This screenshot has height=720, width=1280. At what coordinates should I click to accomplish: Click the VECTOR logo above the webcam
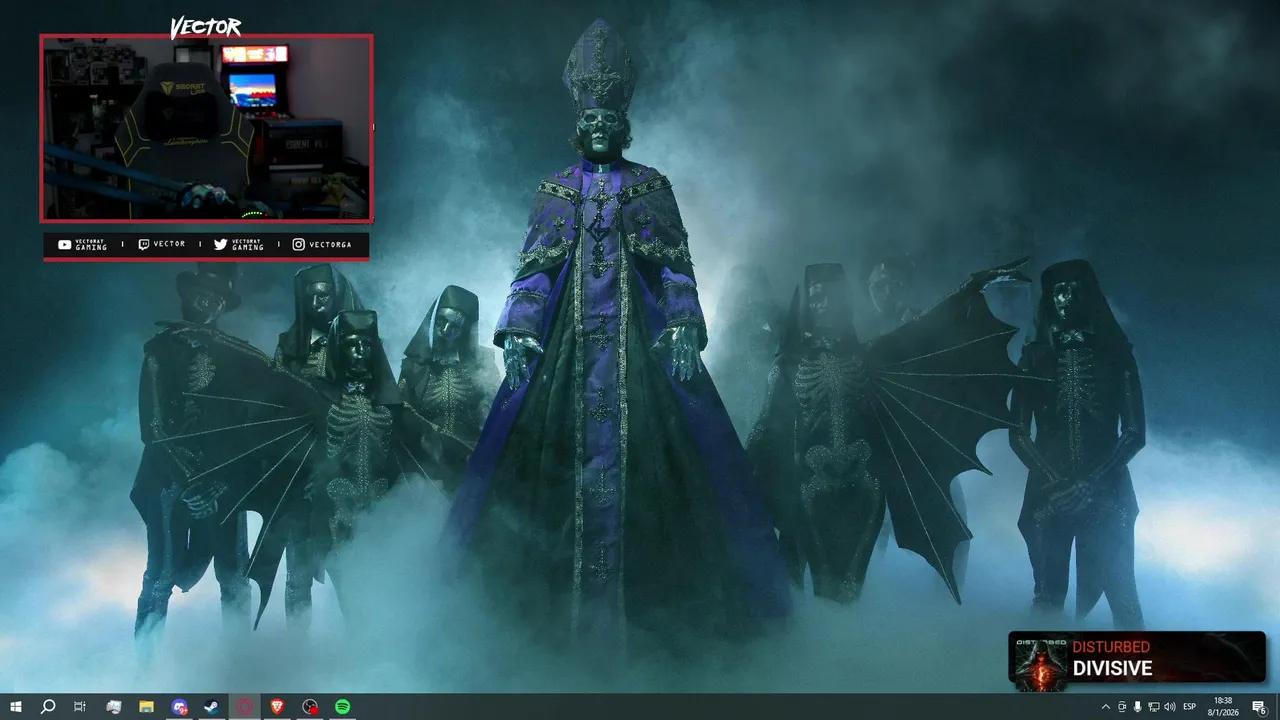205,27
